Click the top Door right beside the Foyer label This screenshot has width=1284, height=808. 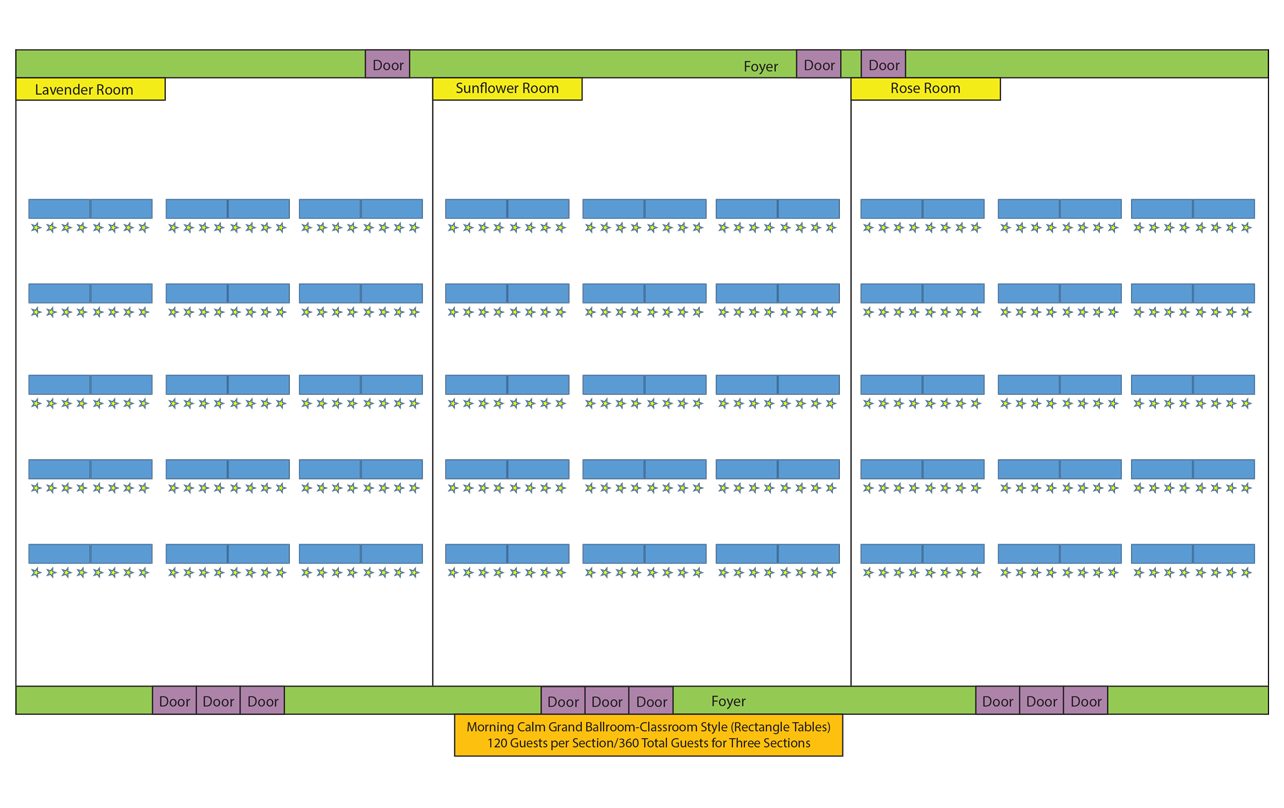(x=819, y=64)
